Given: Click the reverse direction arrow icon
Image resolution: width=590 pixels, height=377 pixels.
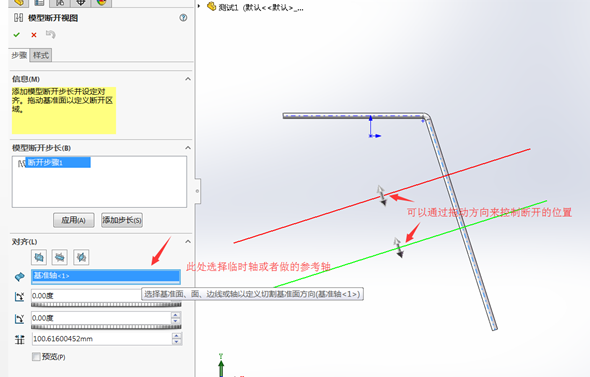Looking at the screenshot, I should pyautogui.click(x=20, y=277).
